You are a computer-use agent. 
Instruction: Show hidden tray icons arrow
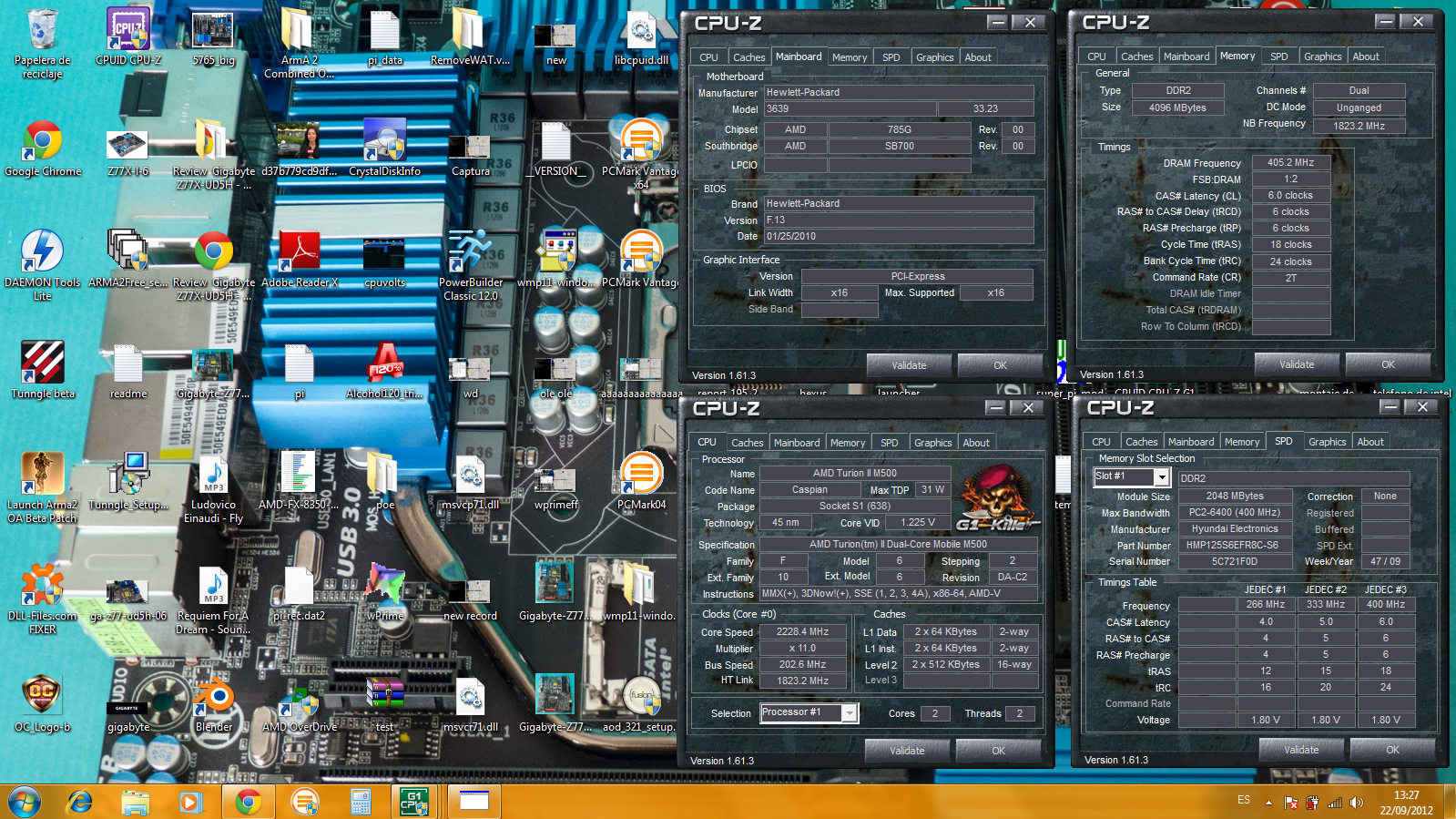[1268, 803]
